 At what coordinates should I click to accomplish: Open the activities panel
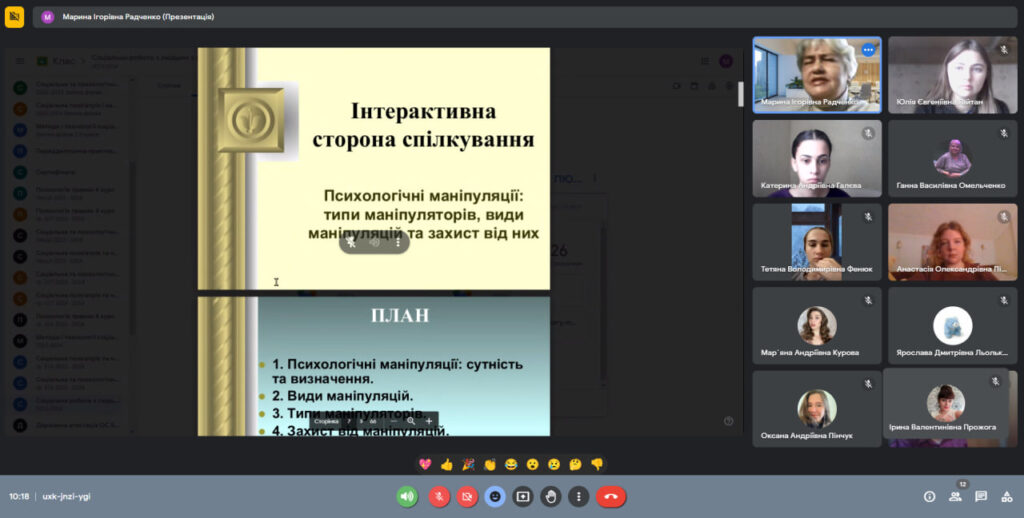click(x=1006, y=496)
